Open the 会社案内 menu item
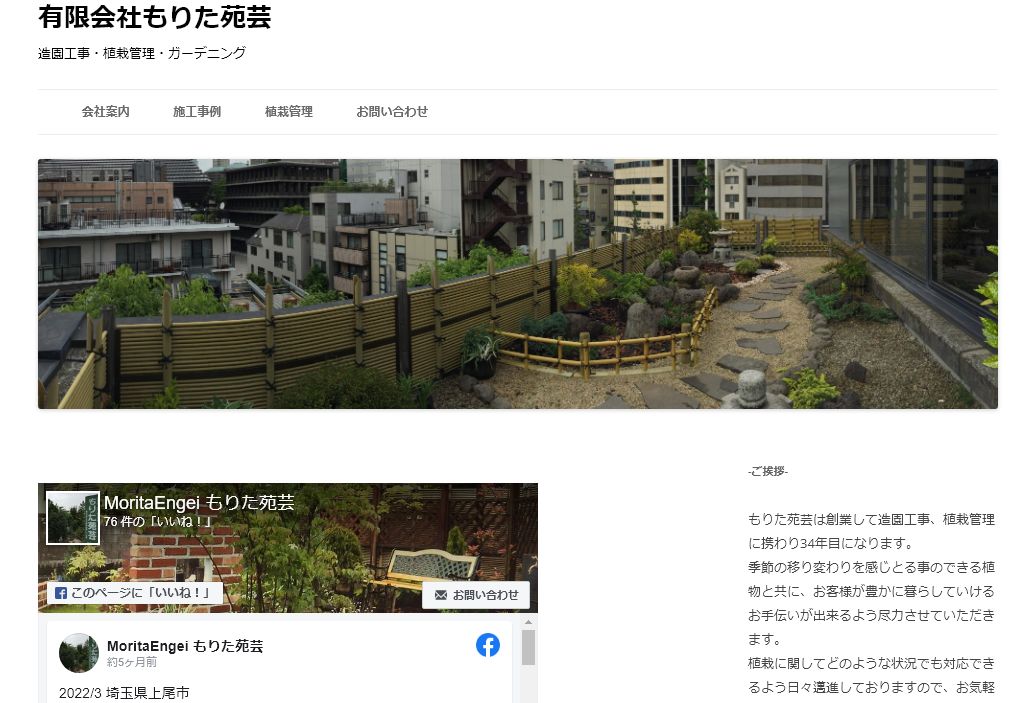 [x=106, y=112]
